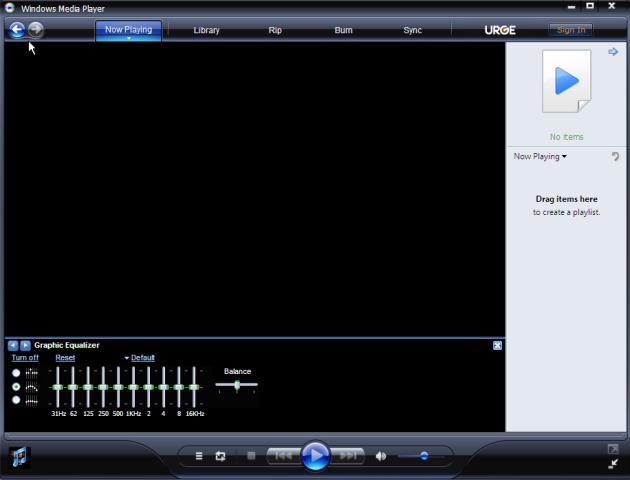Click the 1KHz equalizer slider
This screenshot has width=630, height=480.
(x=133, y=387)
